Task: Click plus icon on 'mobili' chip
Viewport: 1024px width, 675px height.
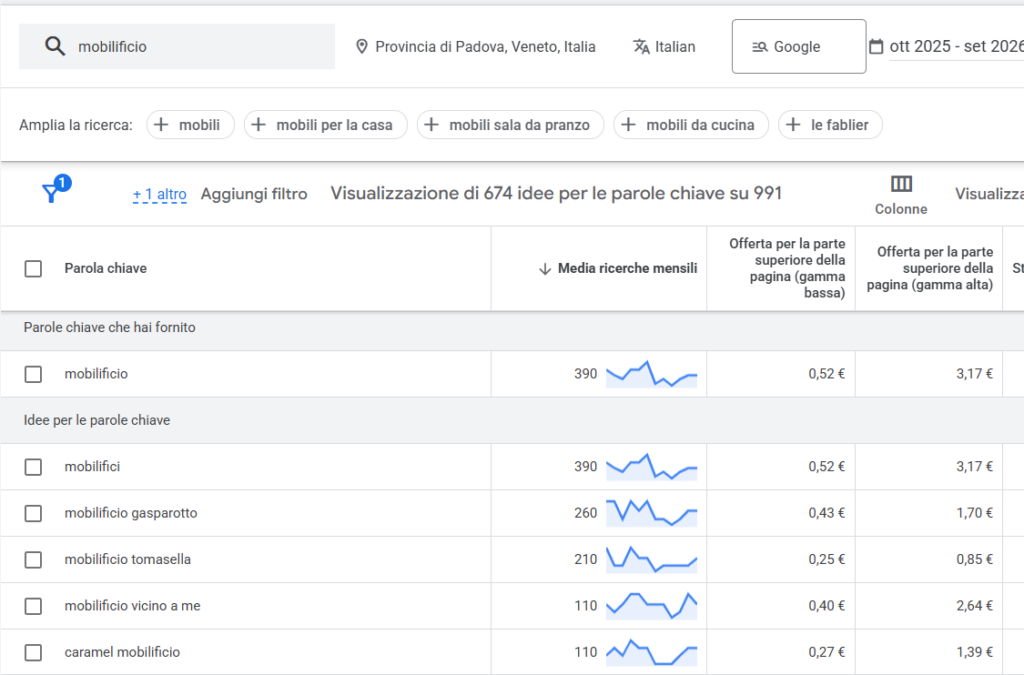Action: [x=161, y=125]
